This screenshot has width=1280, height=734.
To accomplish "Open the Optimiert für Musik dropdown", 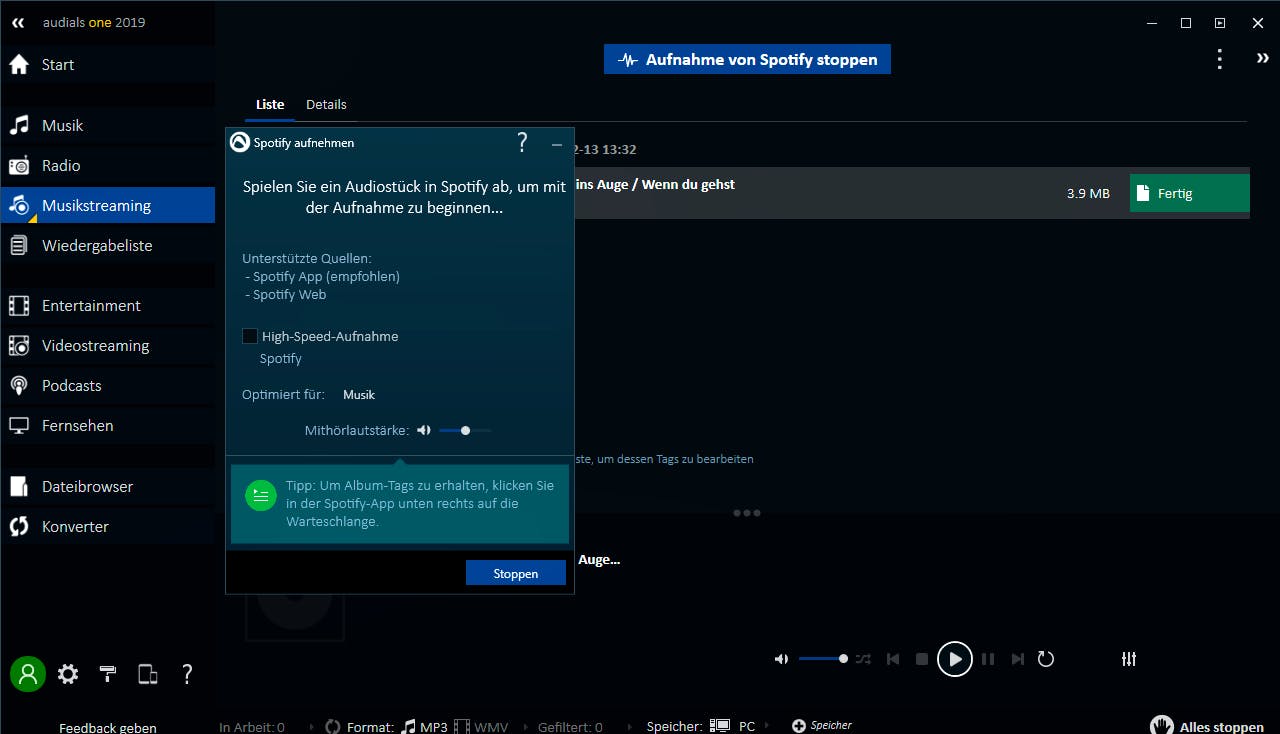I will pyautogui.click(x=359, y=395).
